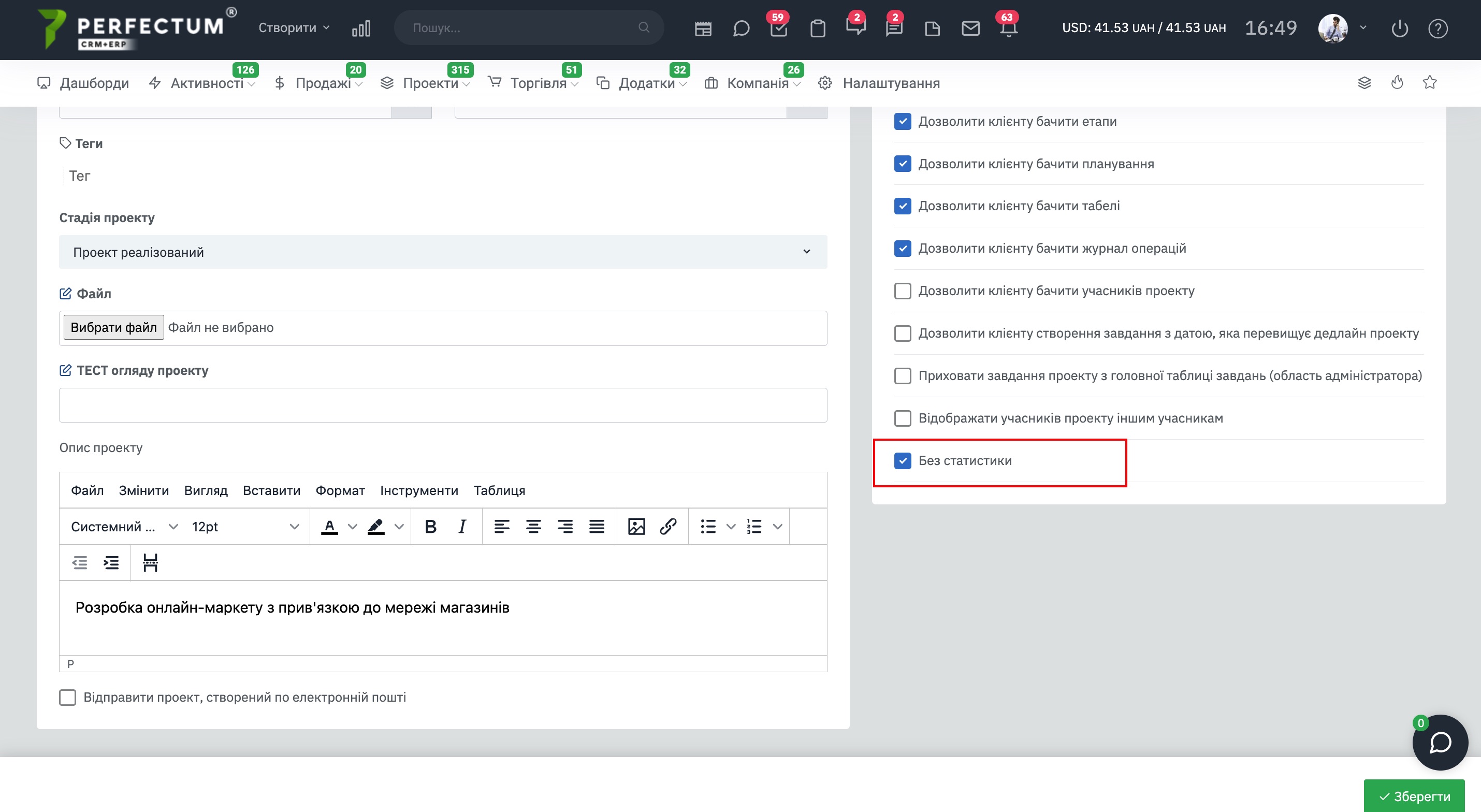
Task: Uncheck 'Дозволити клієнту бачити табелі'
Action: point(903,206)
